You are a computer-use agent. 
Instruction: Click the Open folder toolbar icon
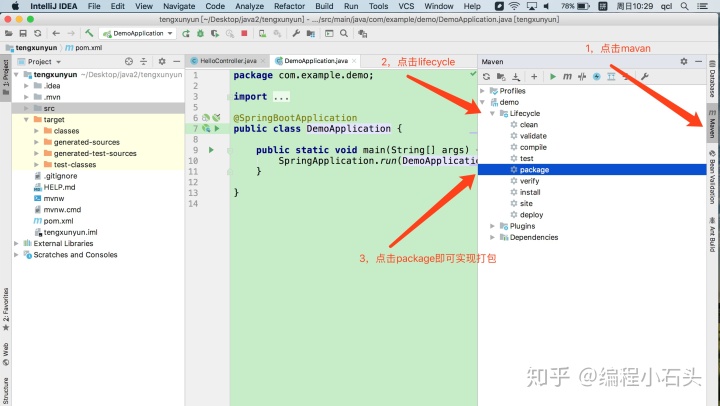[x=9, y=34]
